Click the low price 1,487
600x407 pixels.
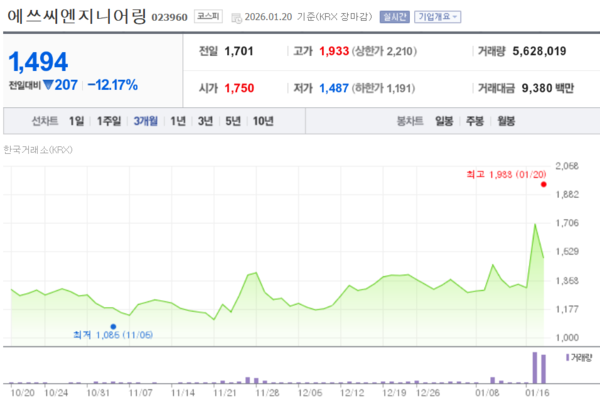[x=334, y=88]
